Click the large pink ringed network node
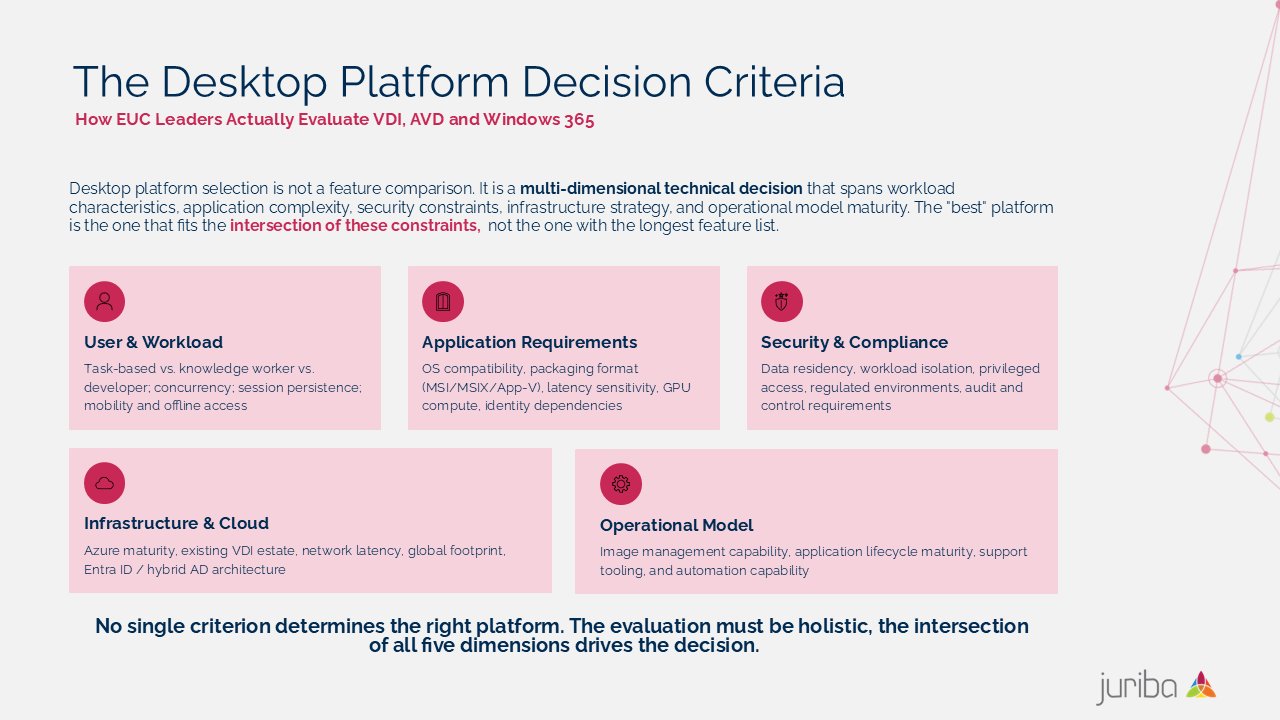 click(x=1217, y=379)
